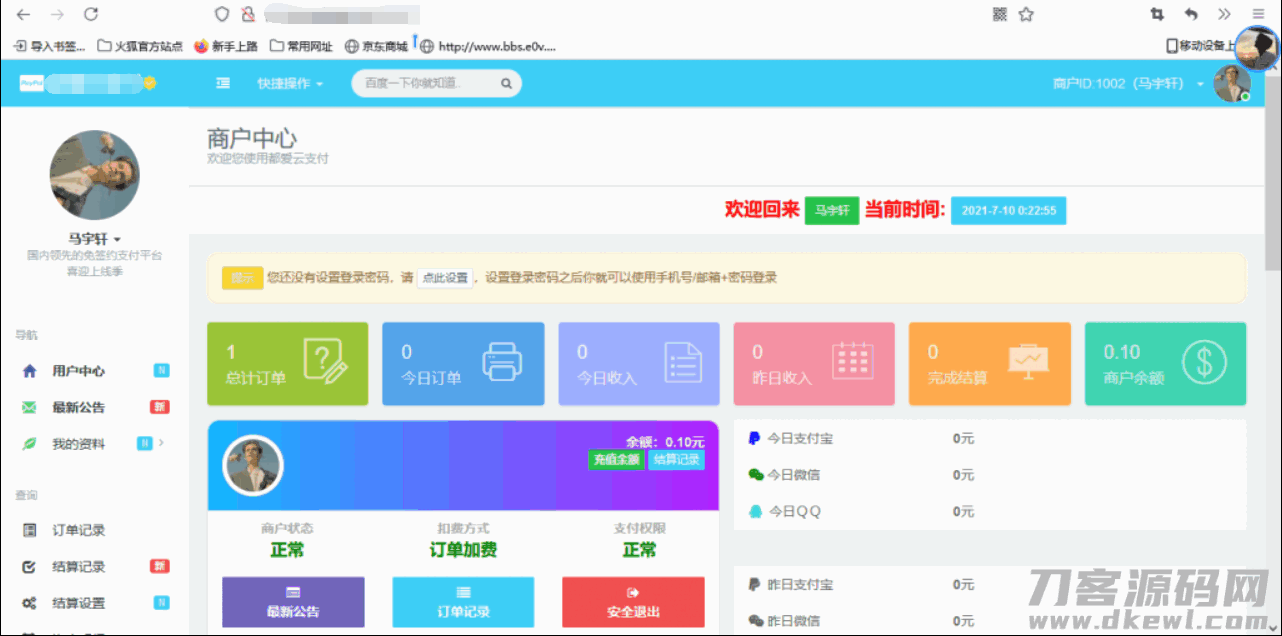Click the browser reload icon

pyautogui.click(x=91, y=14)
